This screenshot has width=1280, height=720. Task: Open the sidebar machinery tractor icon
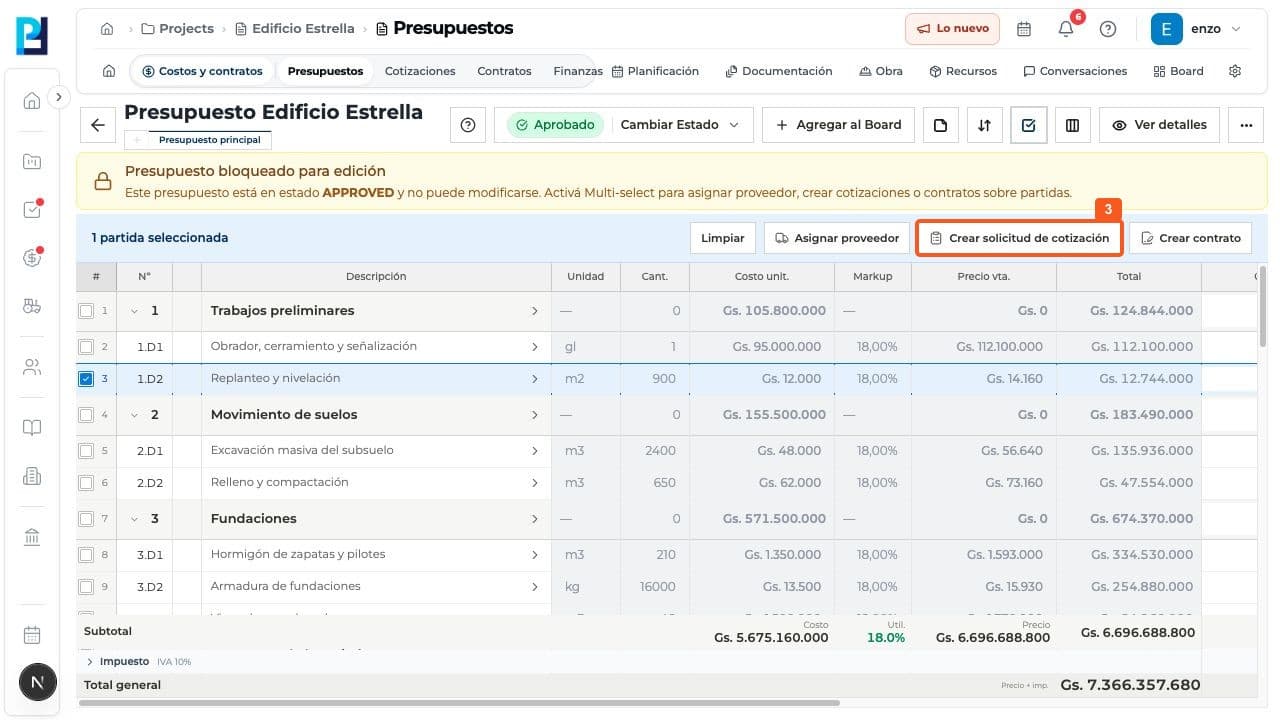click(x=32, y=306)
